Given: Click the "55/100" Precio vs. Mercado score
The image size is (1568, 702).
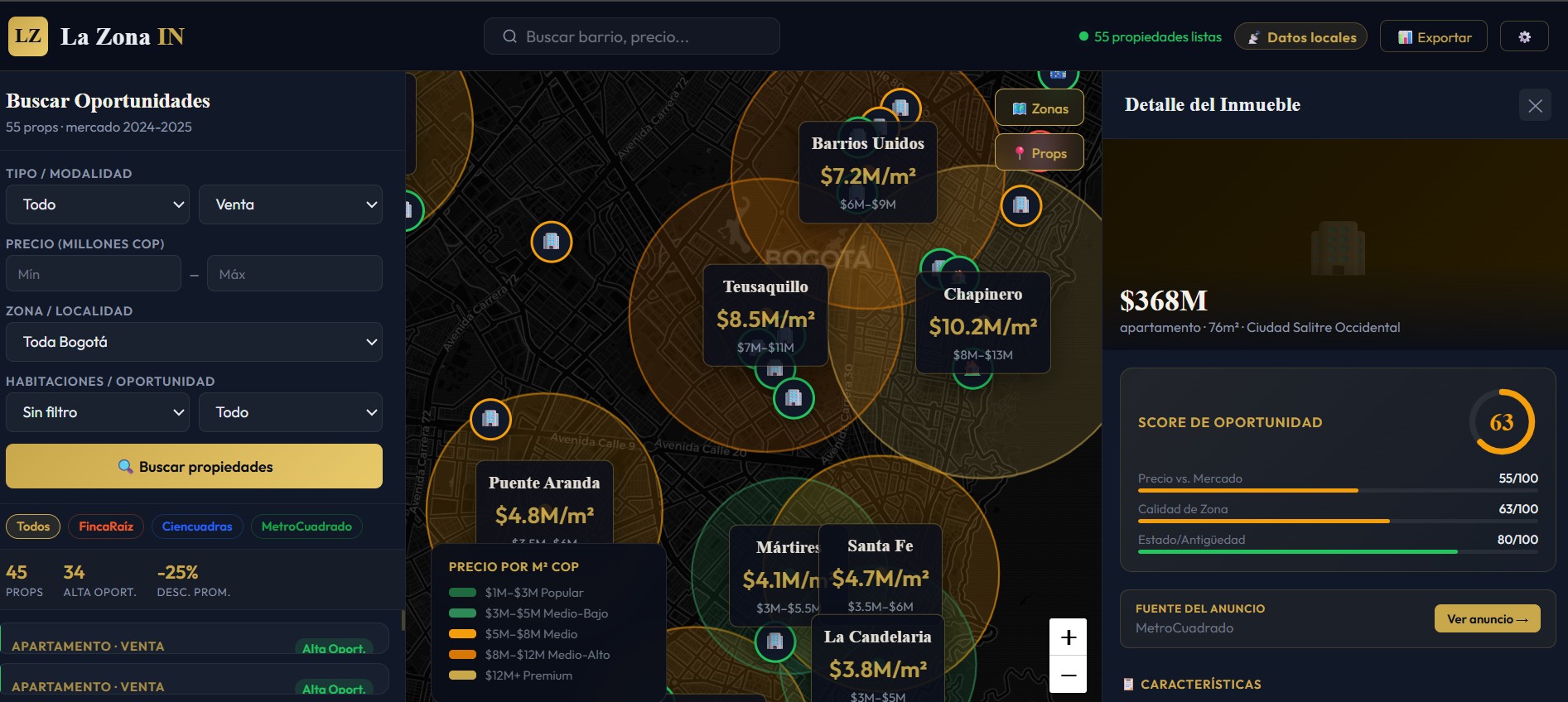Looking at the screenshot, I should [x=1518, y=478].
